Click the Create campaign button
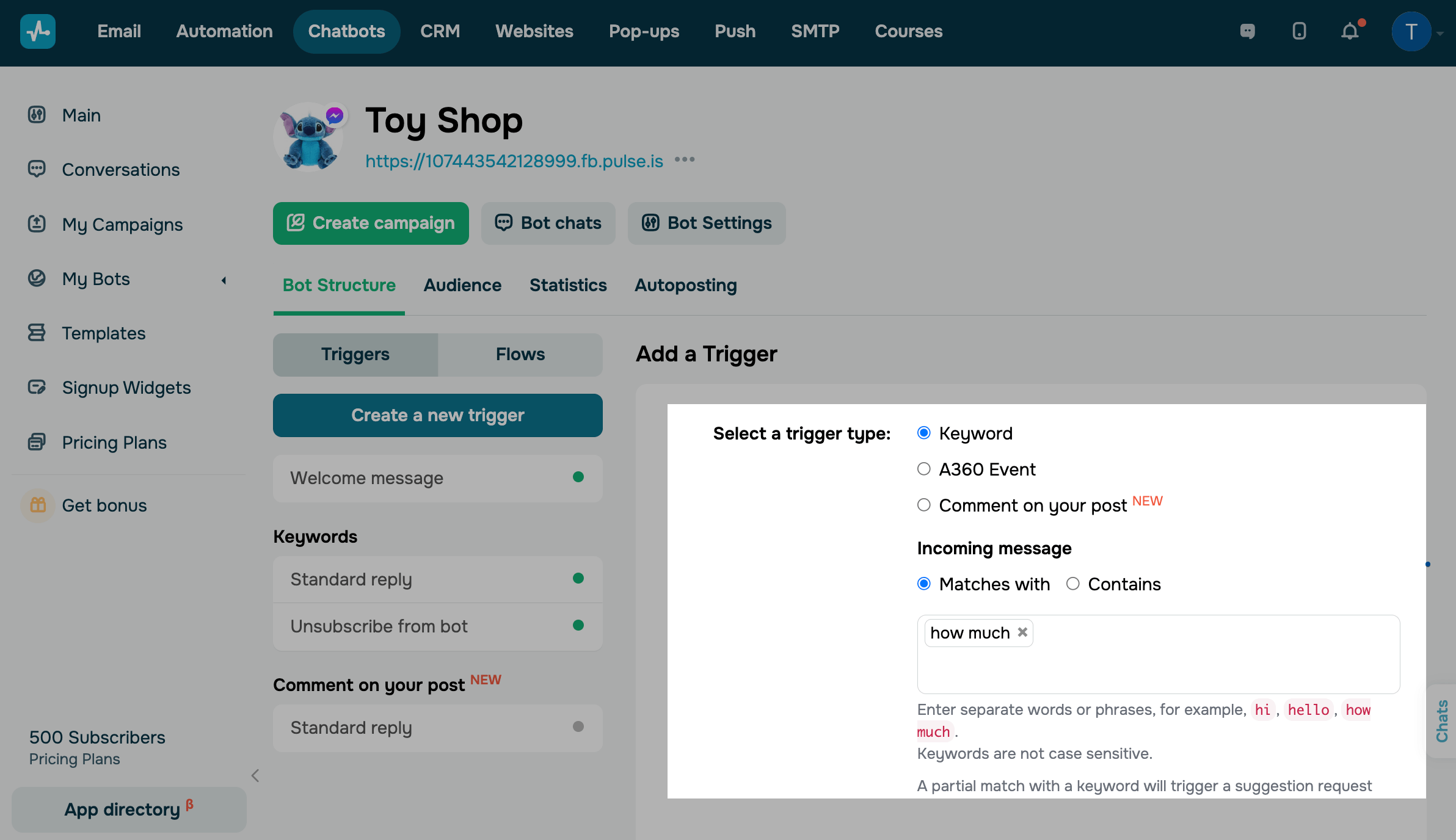Screen dimensions: 1456x840 click(x=371, y=223)
